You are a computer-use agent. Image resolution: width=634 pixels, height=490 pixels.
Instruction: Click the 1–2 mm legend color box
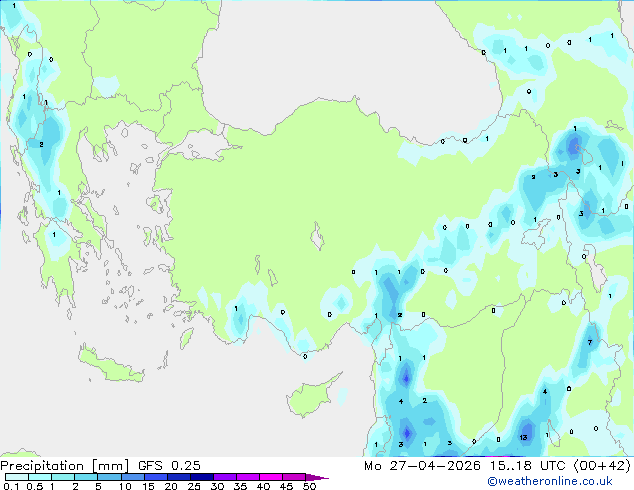(63, 477)
